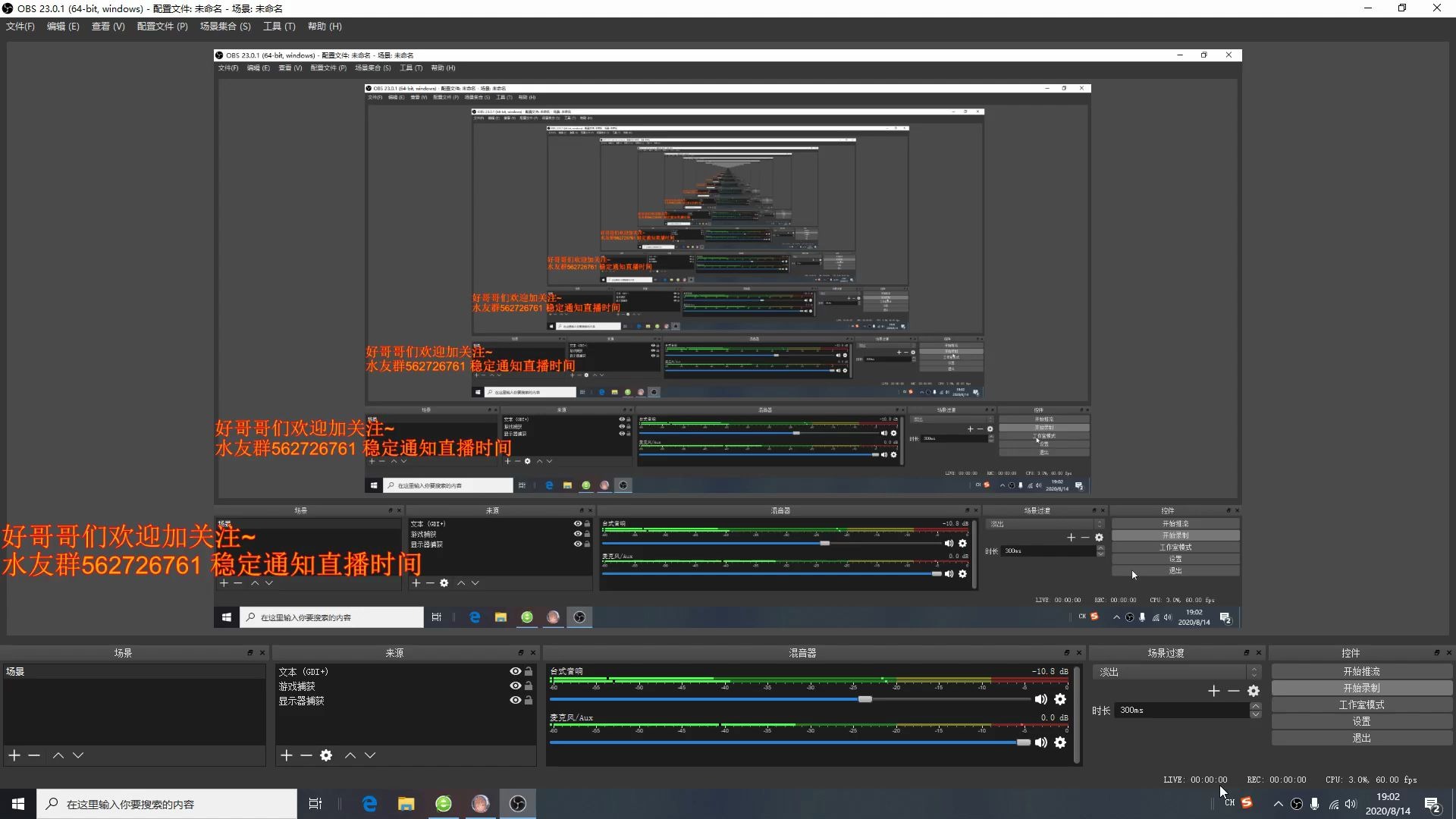Click the 开始推流 button
The height and width of the screenshot is (819, 1456).
(x=1361, y=672)
